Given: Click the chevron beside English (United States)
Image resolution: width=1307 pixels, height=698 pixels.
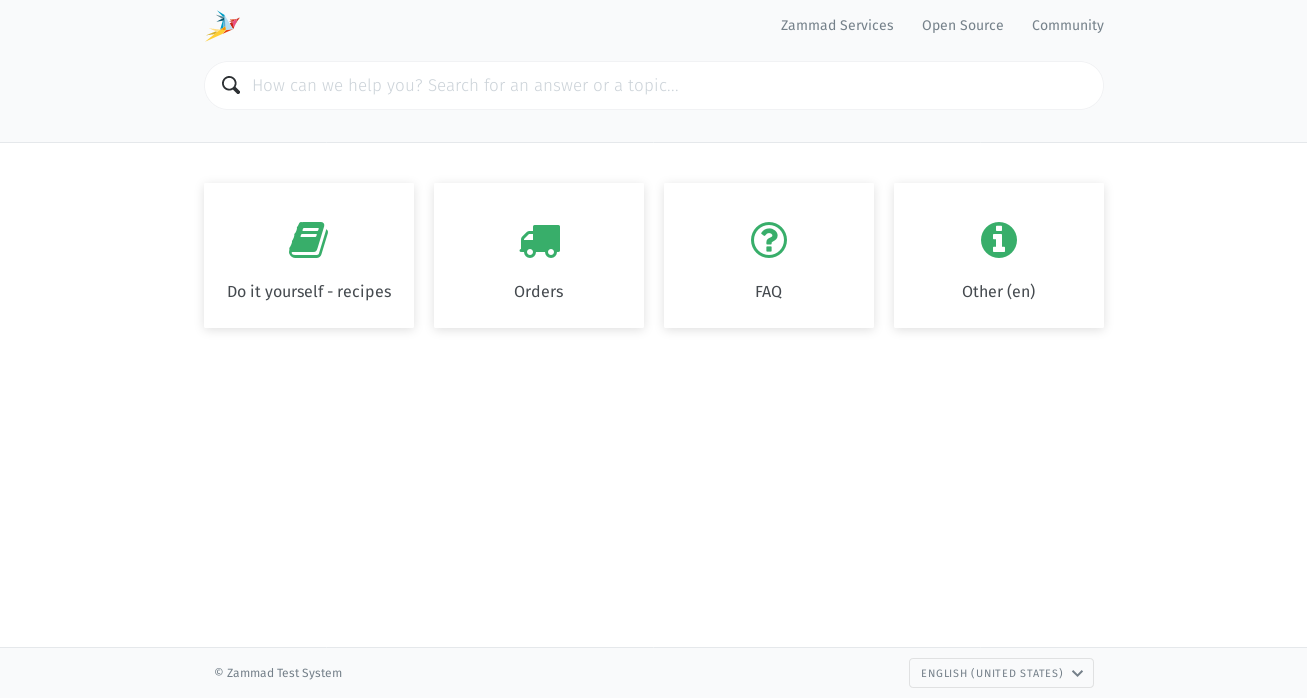Looking at the screenshot, I should tap(1078, 673).
